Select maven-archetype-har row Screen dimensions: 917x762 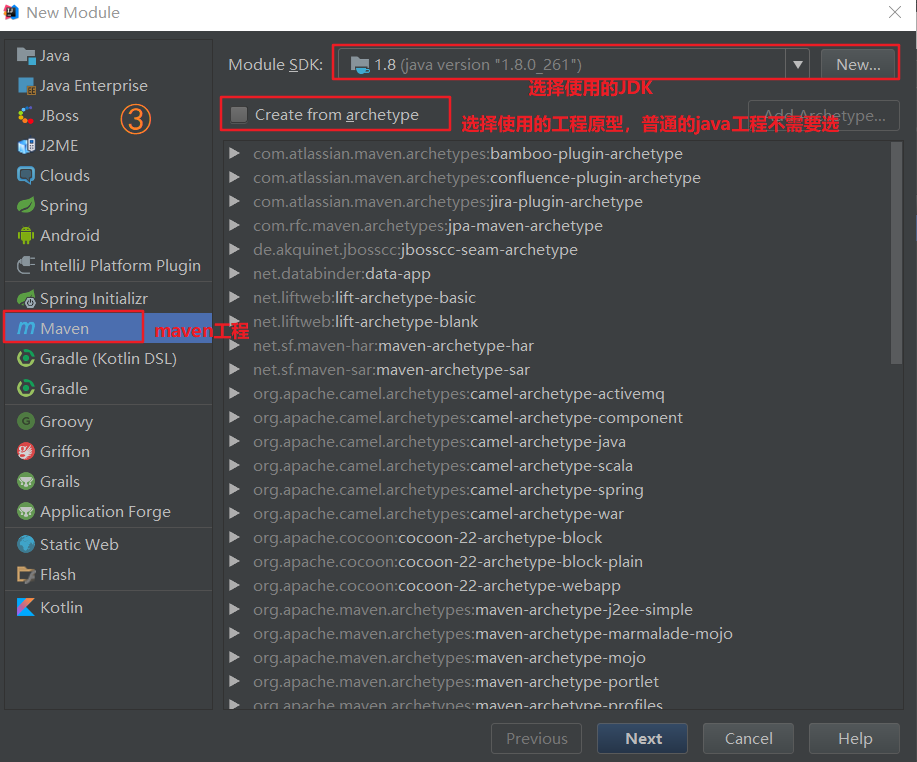[556, 345]
